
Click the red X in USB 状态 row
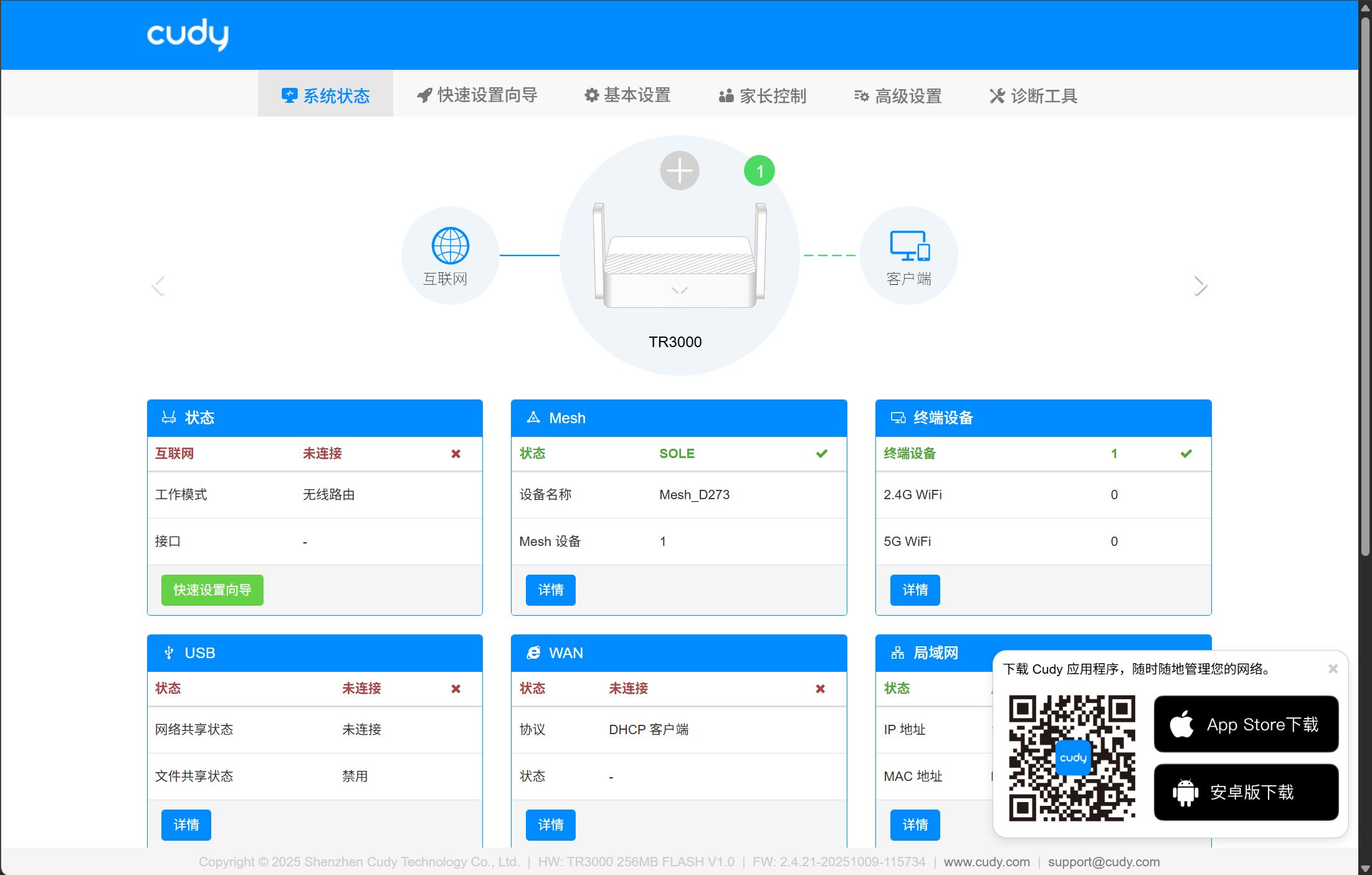(x=456, y=689)
